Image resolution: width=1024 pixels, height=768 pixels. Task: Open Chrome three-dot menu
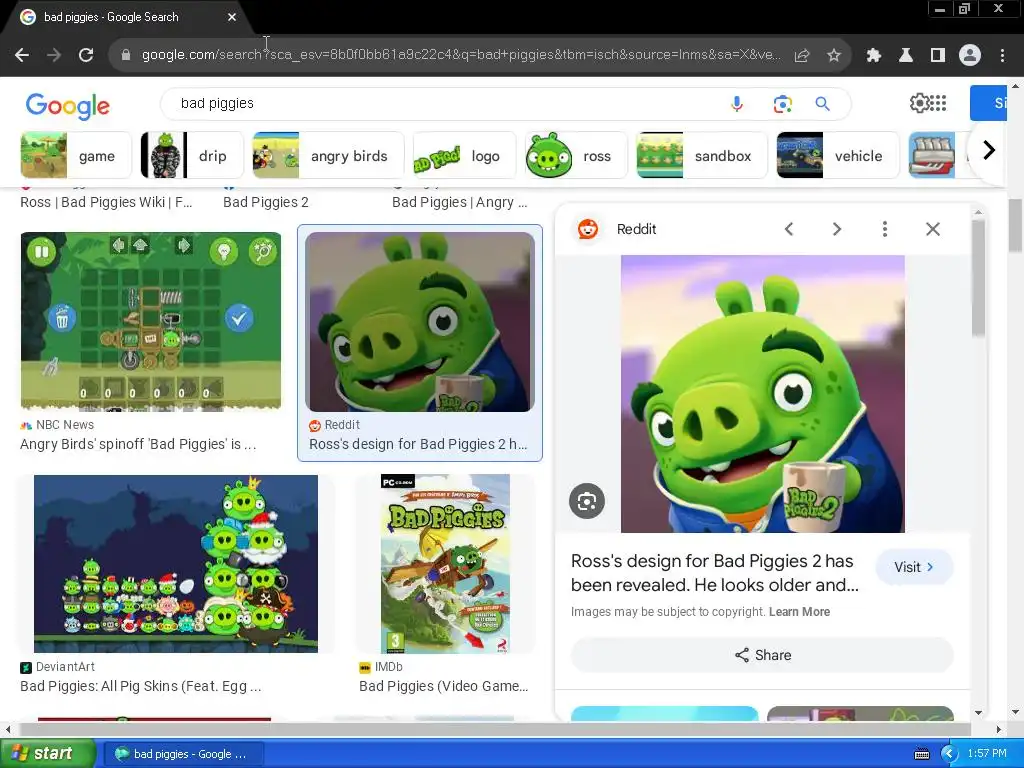(x=1002, y=56)
